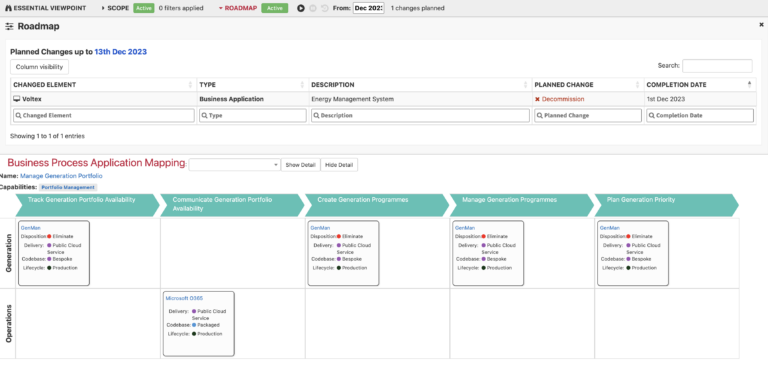Click the Hide Detail button

pos(339,165)
